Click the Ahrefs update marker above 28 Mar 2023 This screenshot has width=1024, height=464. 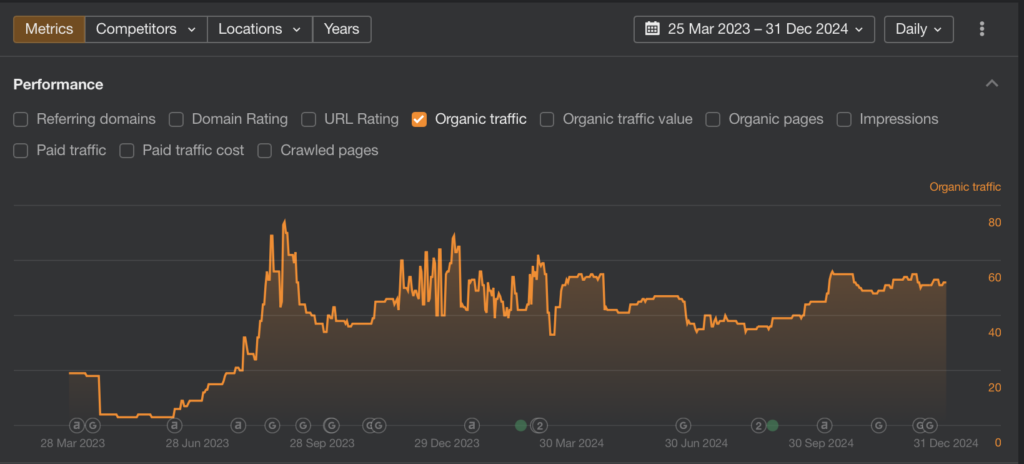point(76,425)
